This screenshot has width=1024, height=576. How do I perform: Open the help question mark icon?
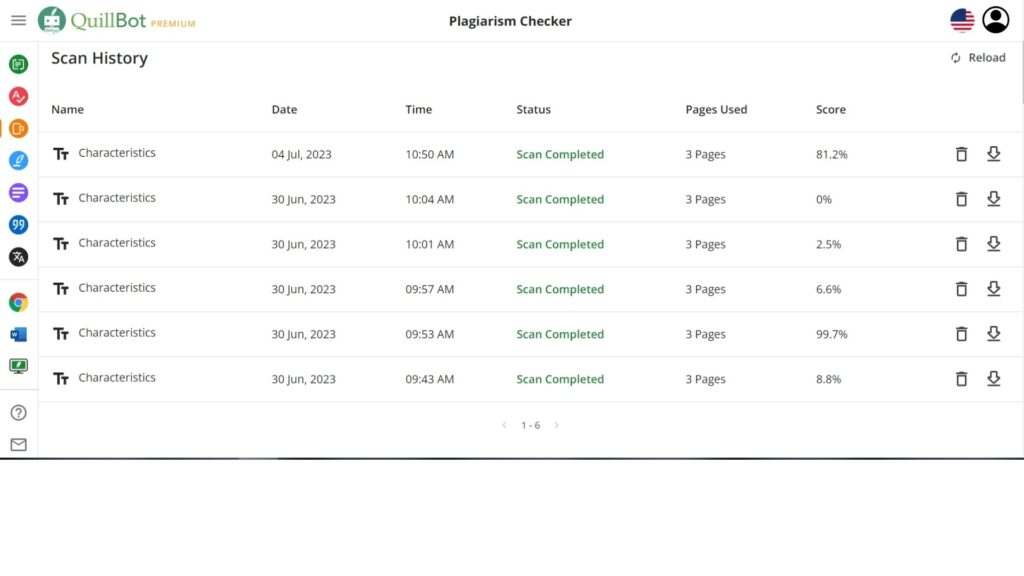click(18, 412)
